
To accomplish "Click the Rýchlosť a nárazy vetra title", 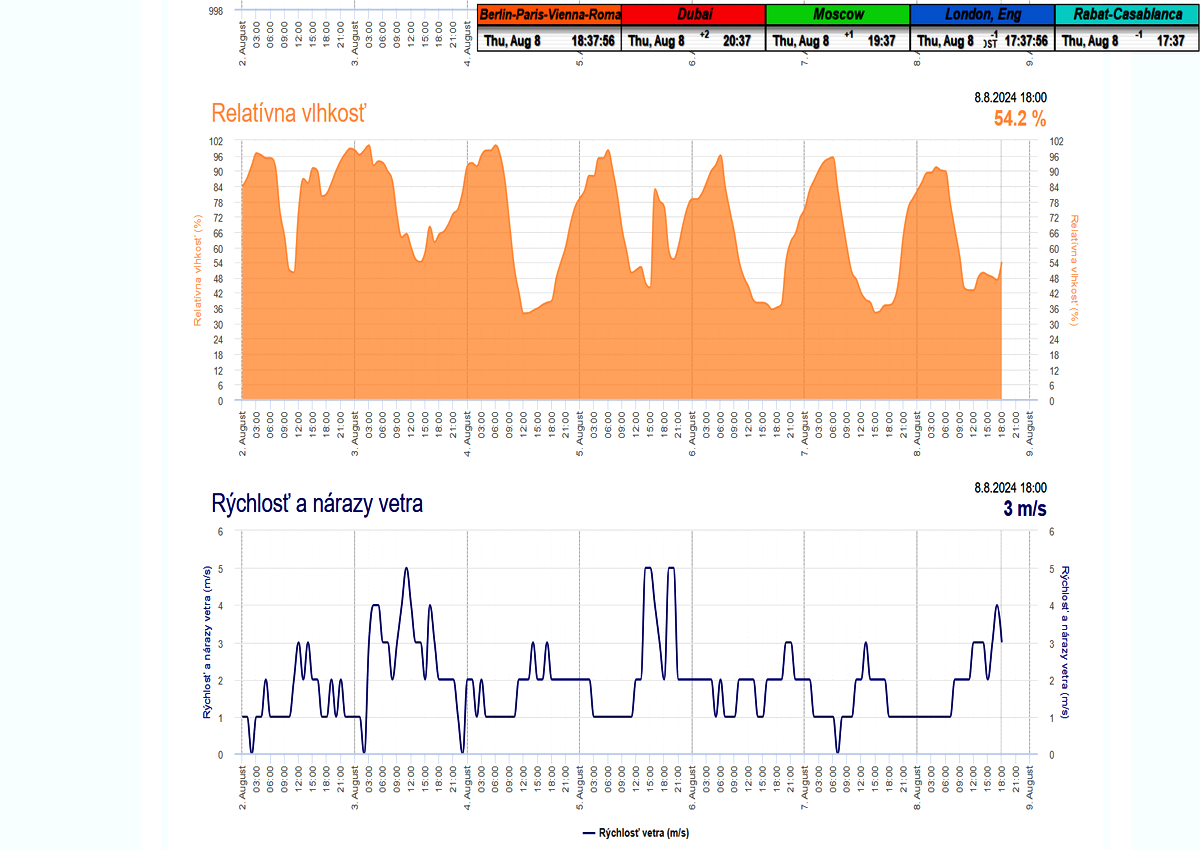I will [317, 504].
